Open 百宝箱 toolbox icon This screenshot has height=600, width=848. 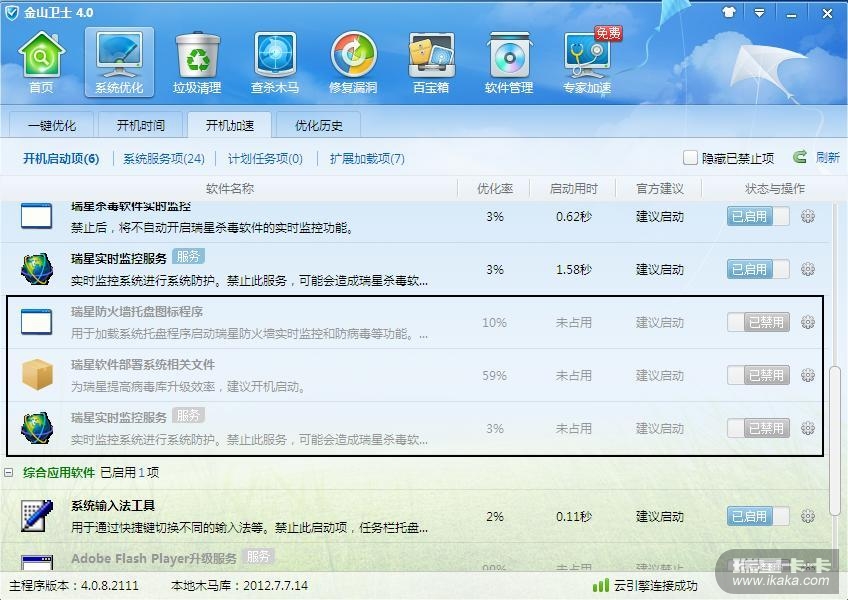point(431,62)
